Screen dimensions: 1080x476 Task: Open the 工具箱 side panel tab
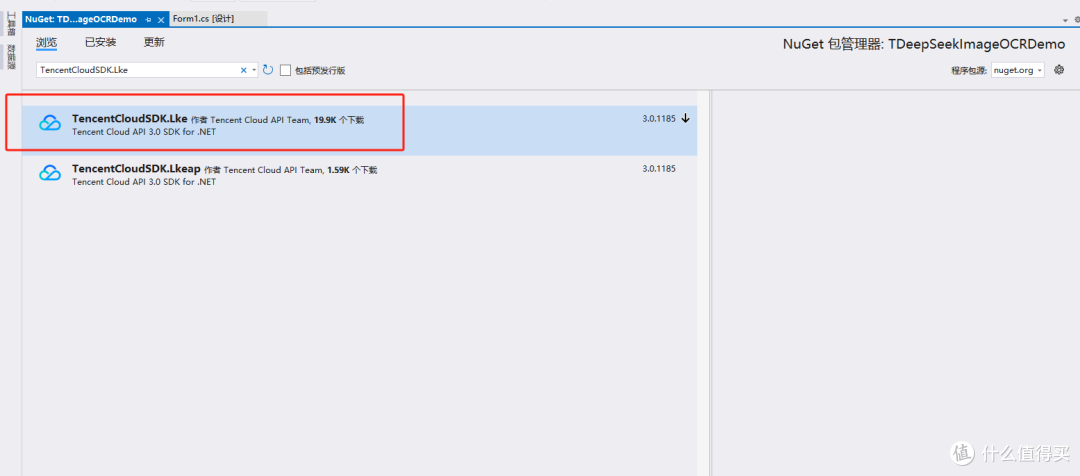pyautogui.click(x=11, y=23)
